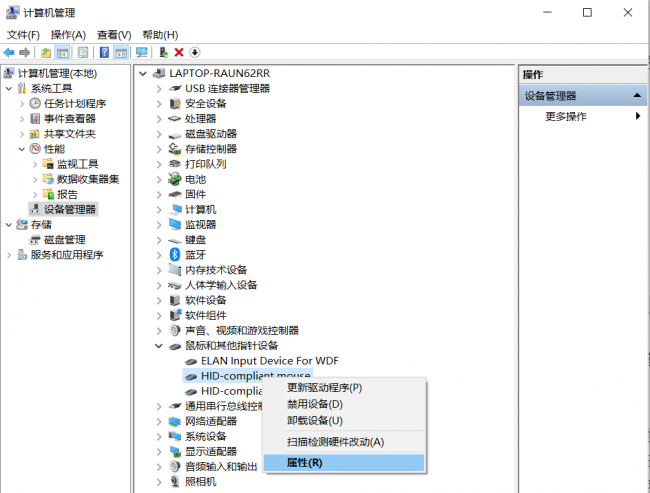Screen dimensions: 650x493
Task: Select 共享文件夹 in the left tree
Action: [70, 134]
